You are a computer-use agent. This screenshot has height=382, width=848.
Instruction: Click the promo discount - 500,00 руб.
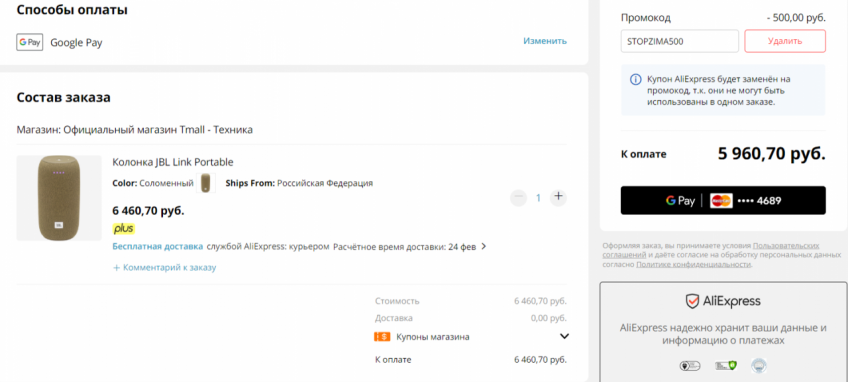[796, 17]
